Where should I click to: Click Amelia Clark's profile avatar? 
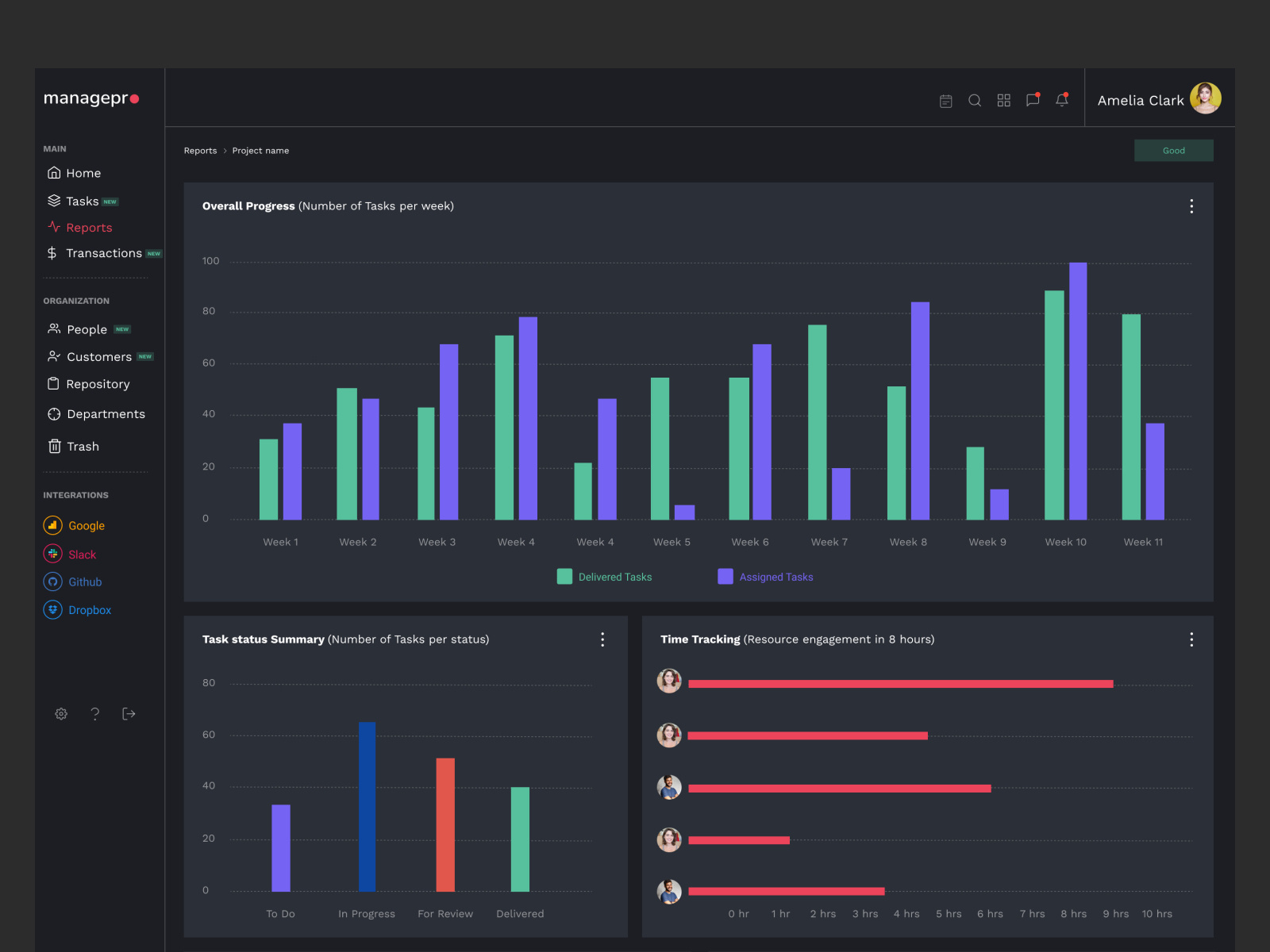pos(1205,98)
